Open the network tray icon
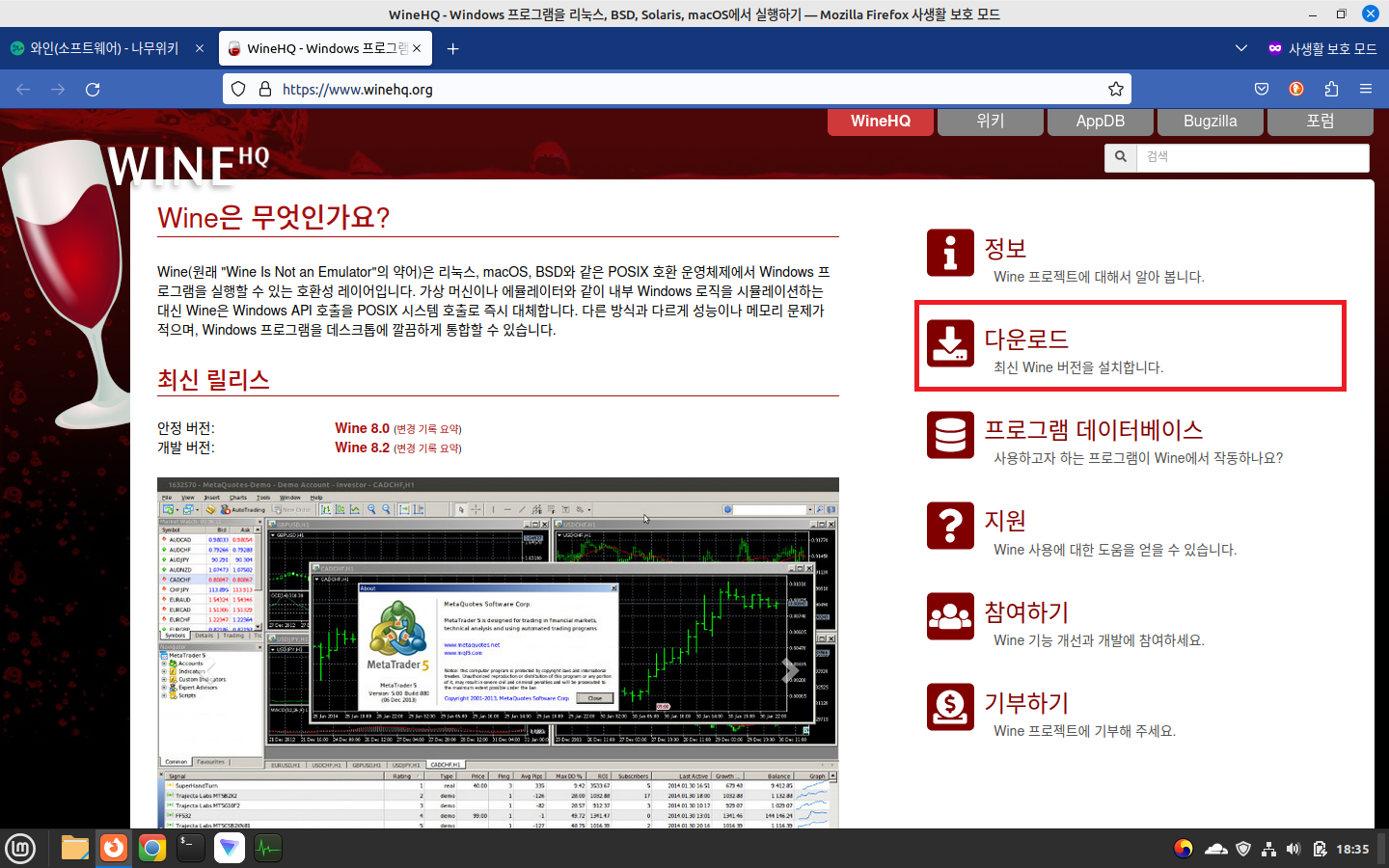The height and width of the screenshot is (868, 1389). pyautogui.click(x=1268, y=849)
